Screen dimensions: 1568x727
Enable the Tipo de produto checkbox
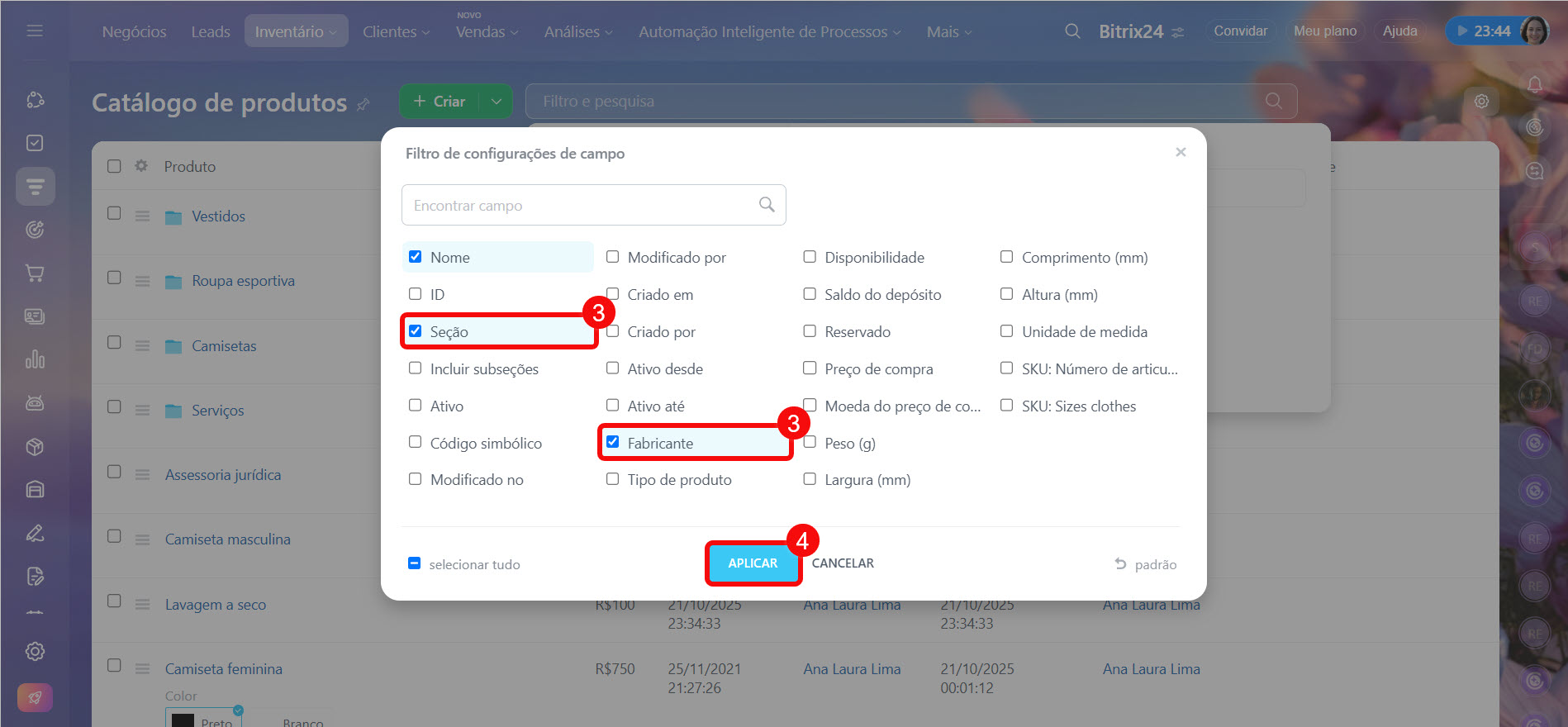click(613, 479)
